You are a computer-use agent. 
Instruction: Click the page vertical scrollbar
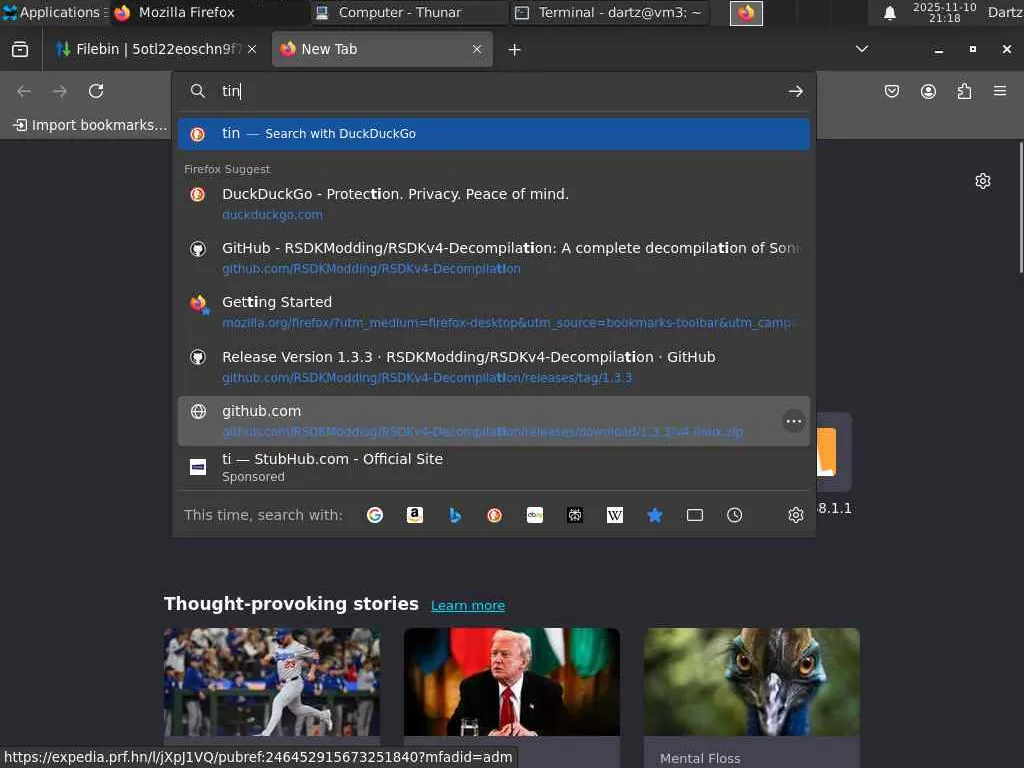[1020, 208]
